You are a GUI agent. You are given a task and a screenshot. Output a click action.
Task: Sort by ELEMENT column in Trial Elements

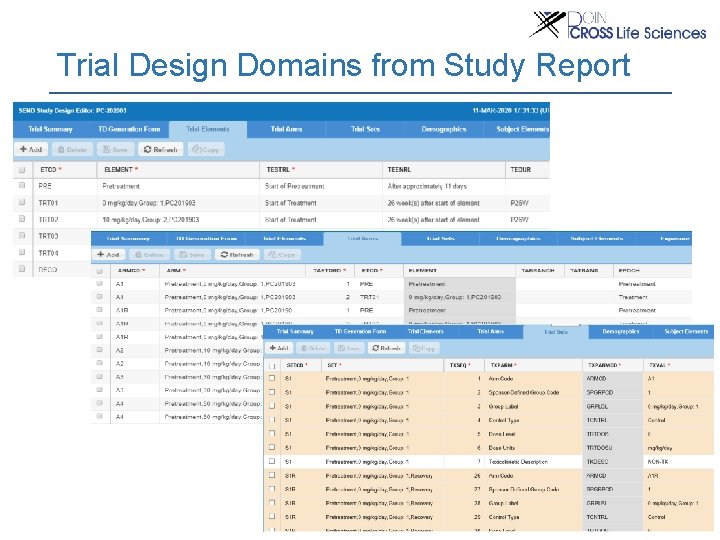coord(121,169)
